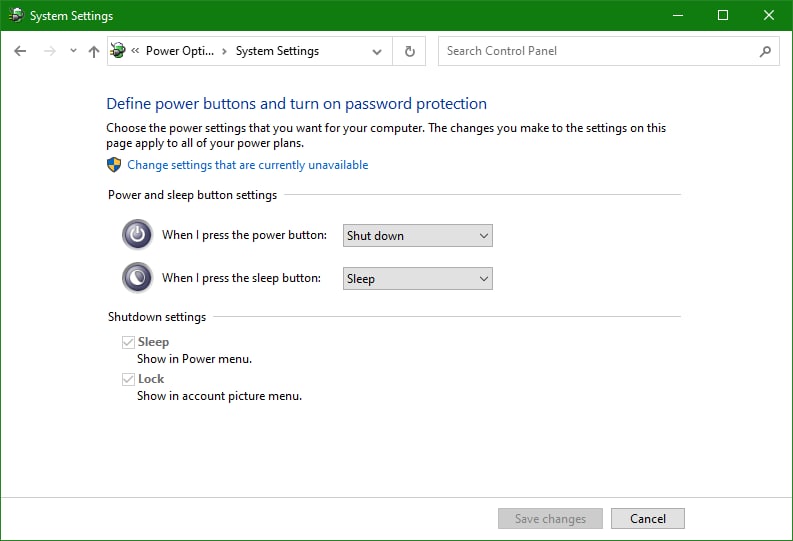Screen dimensions: 793x541
Task: Refresh the page with refresh icon
Action: tap(410, 51)
